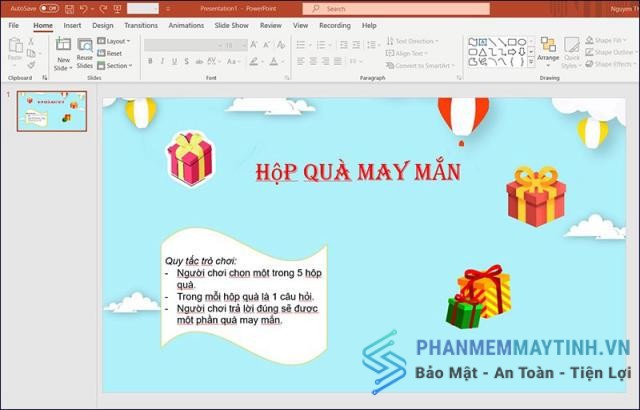Open the Review tab

coord(271,25)
